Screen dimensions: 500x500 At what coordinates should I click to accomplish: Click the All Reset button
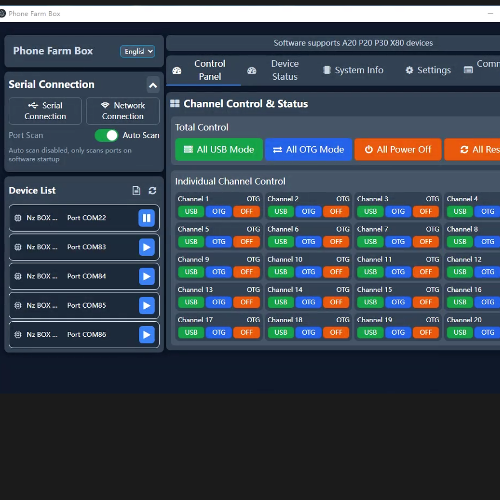(472, 150)
